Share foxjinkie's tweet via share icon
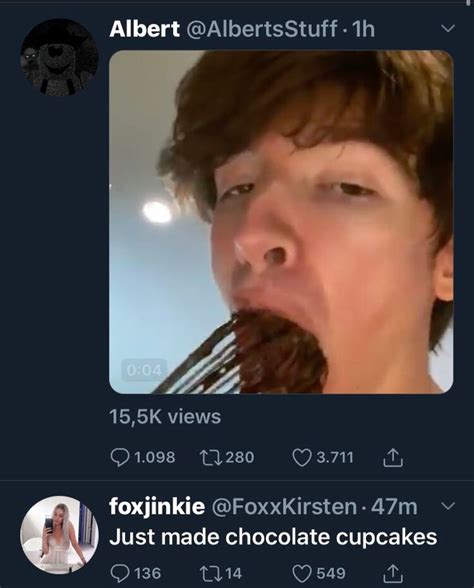 (393, 573)
